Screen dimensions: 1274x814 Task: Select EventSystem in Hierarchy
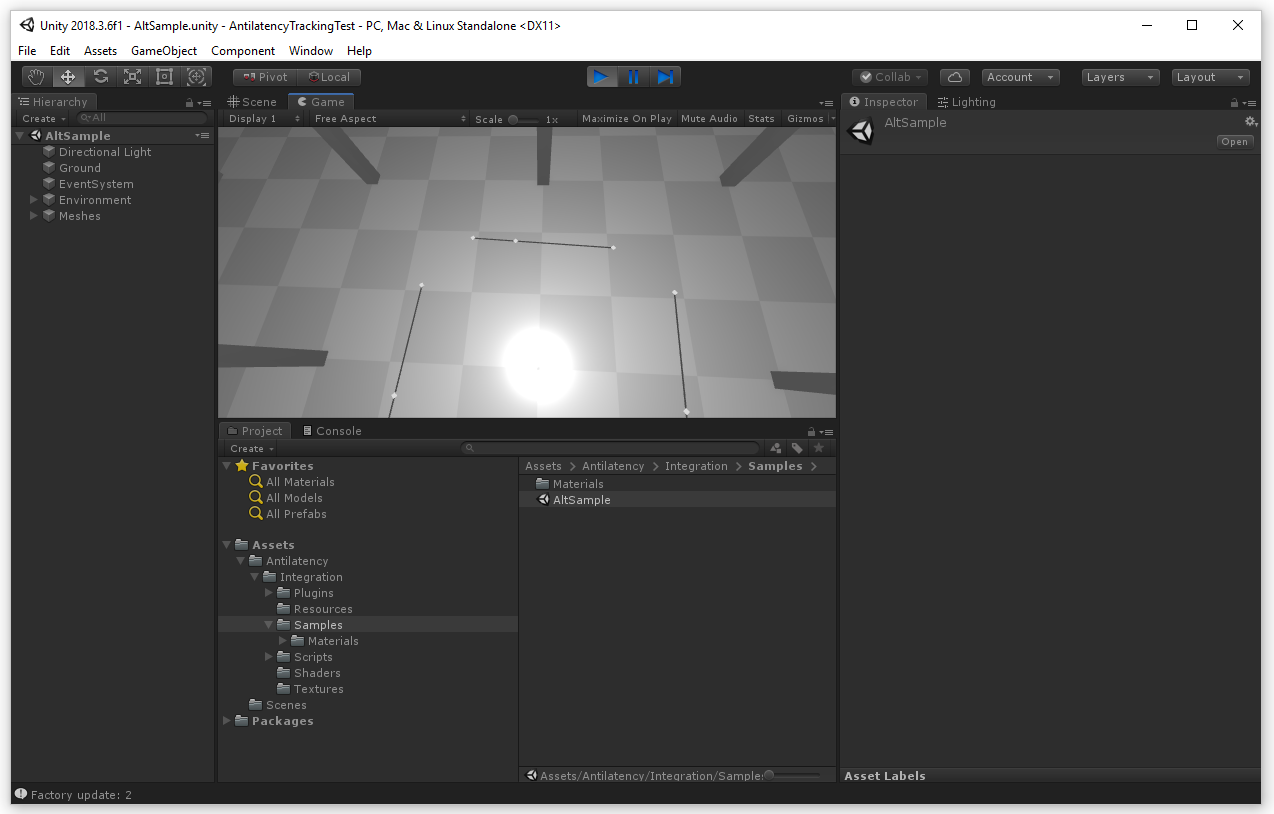96,184
